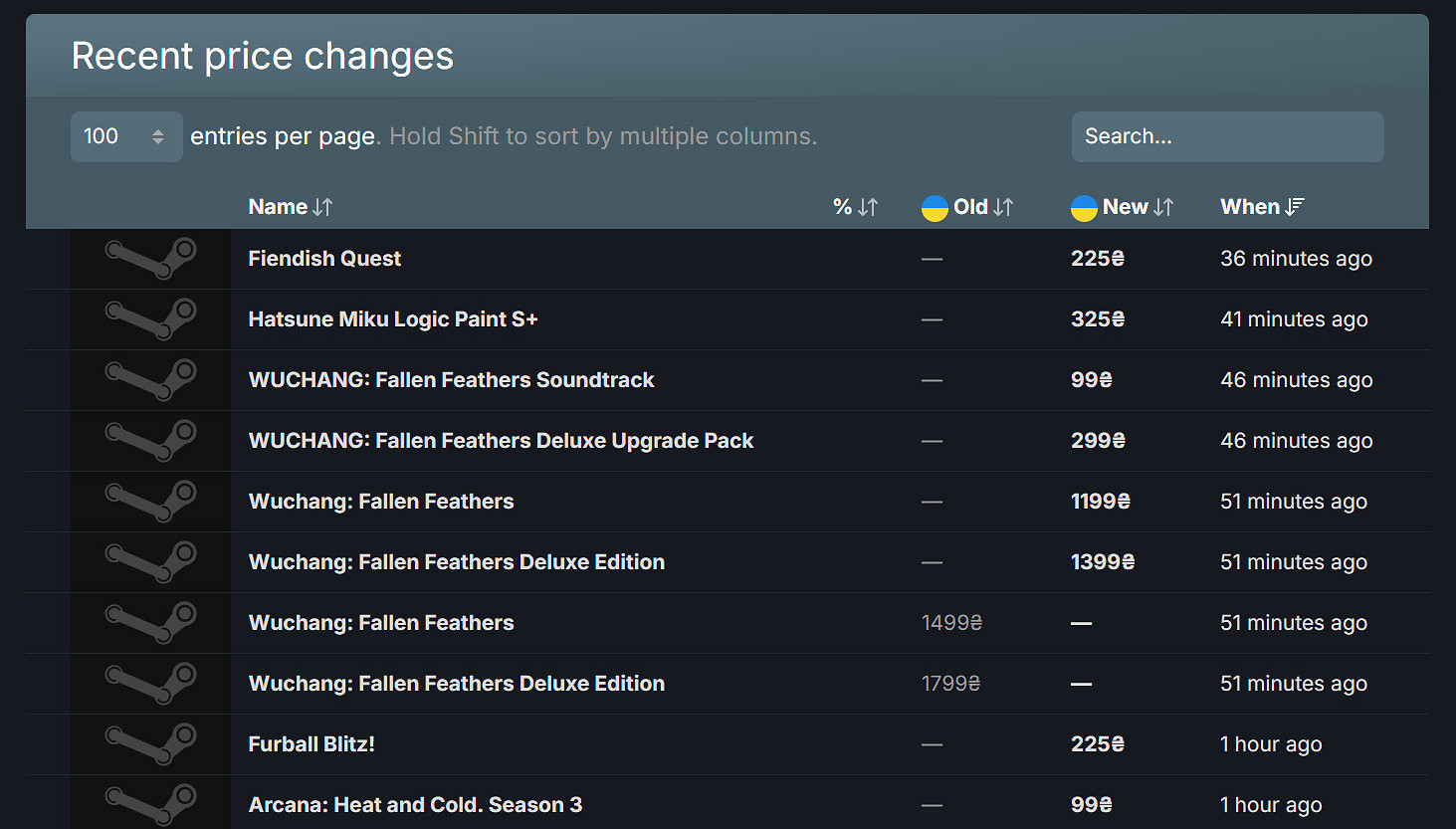Click the Steam icon beside Furball Blitz!
The height and width of the screenshot is (829, 1456).
pyautogui.click(x=150, y=744)
